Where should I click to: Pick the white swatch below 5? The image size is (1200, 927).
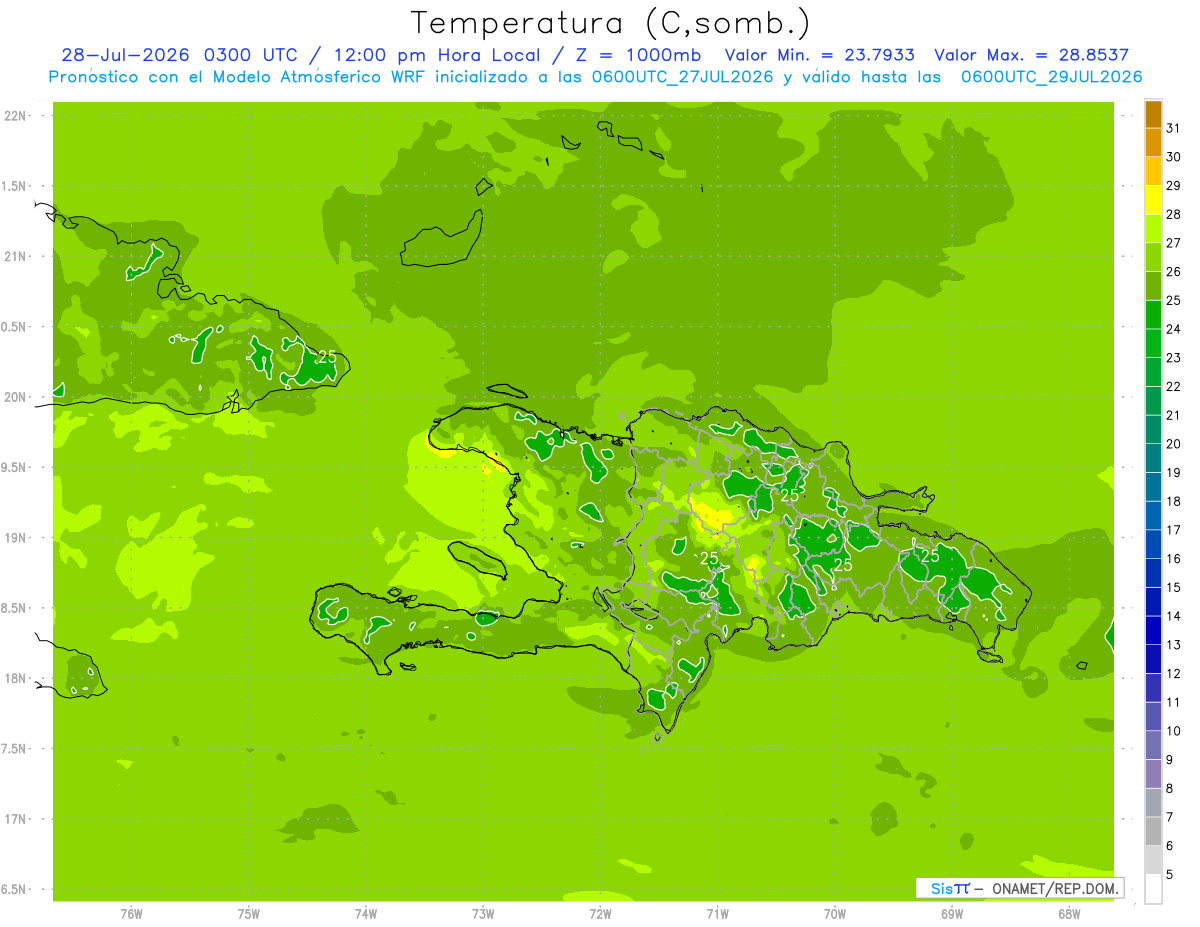coord(1153,889)
